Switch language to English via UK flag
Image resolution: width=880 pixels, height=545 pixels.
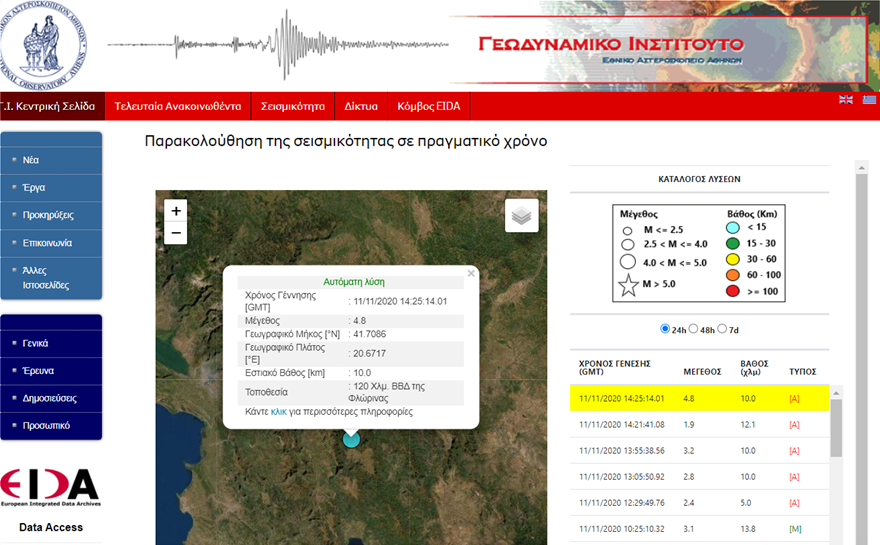coord(846,99)
